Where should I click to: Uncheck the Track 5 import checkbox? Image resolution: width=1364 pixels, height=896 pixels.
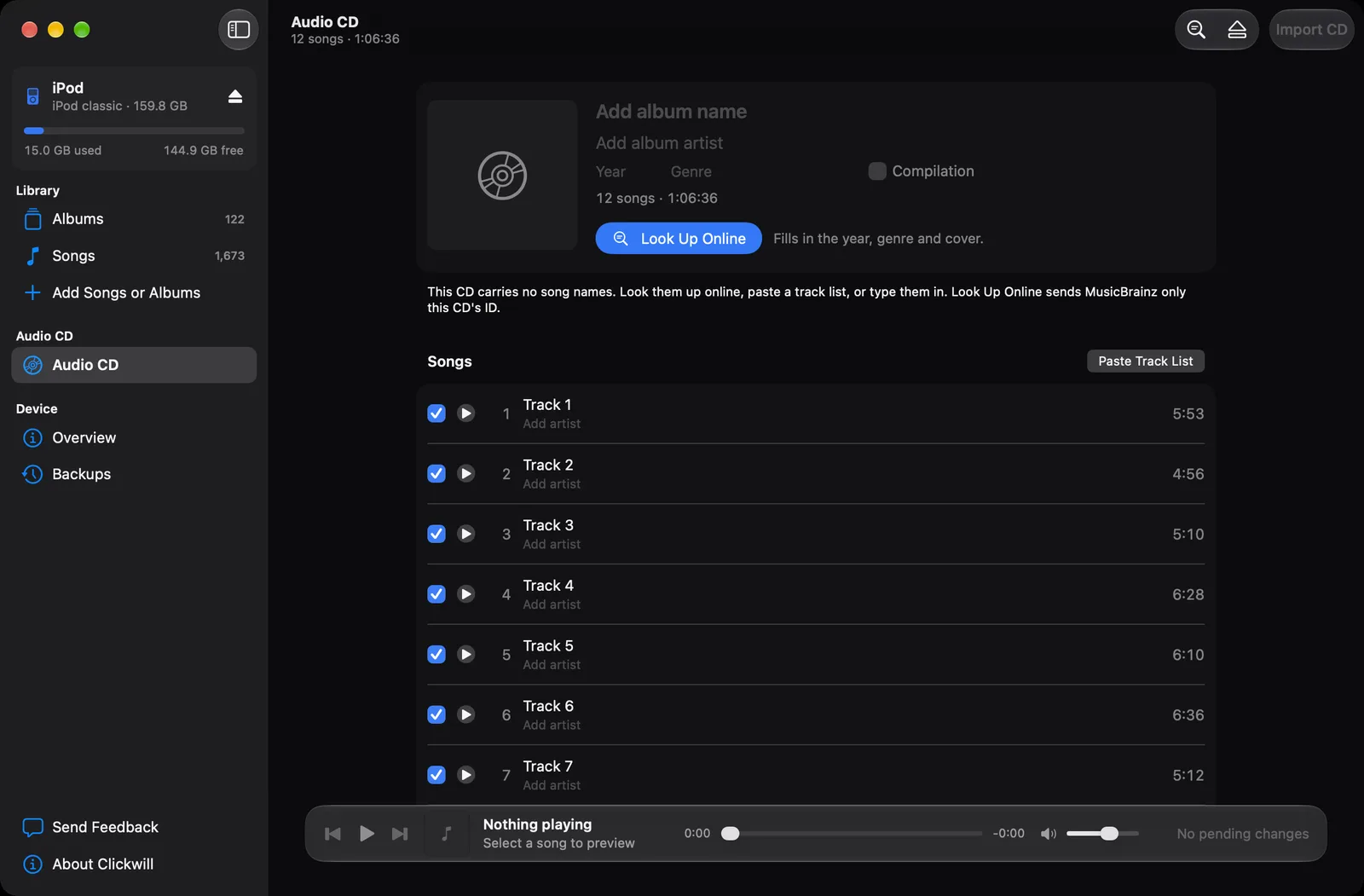tap(436, 654)
